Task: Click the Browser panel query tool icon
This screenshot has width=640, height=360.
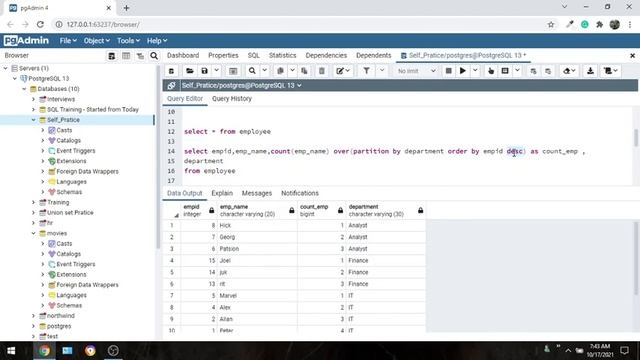Action: coord(111,56)
